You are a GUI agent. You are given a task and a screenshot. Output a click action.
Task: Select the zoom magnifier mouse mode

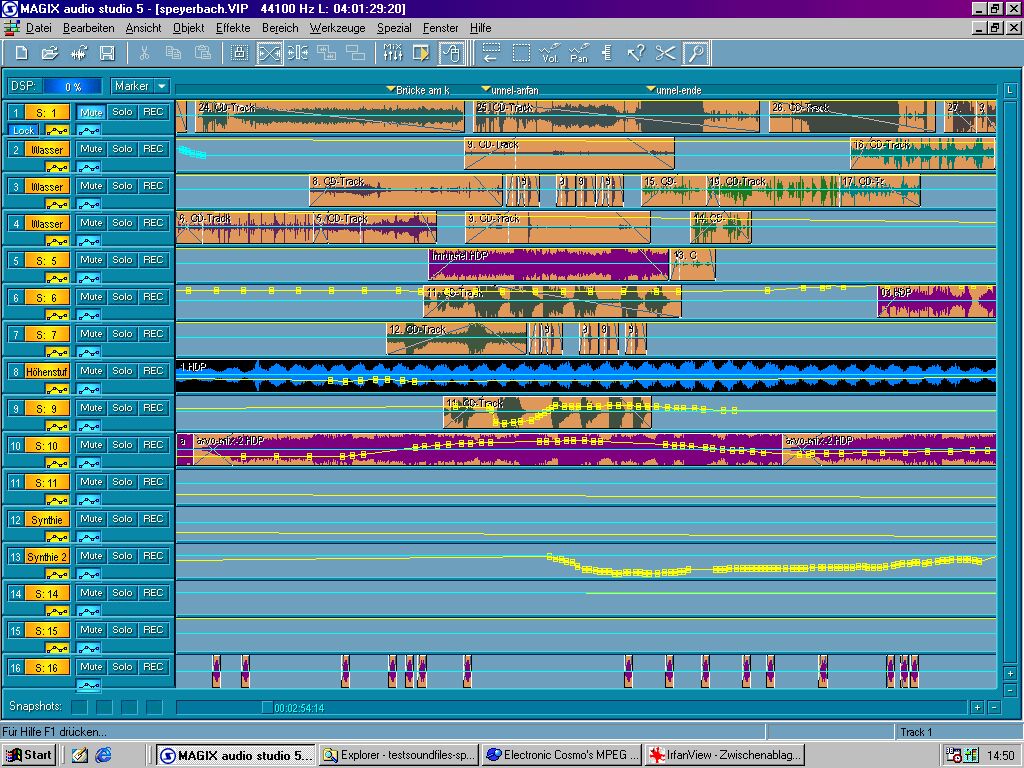[x=696, y=54]
